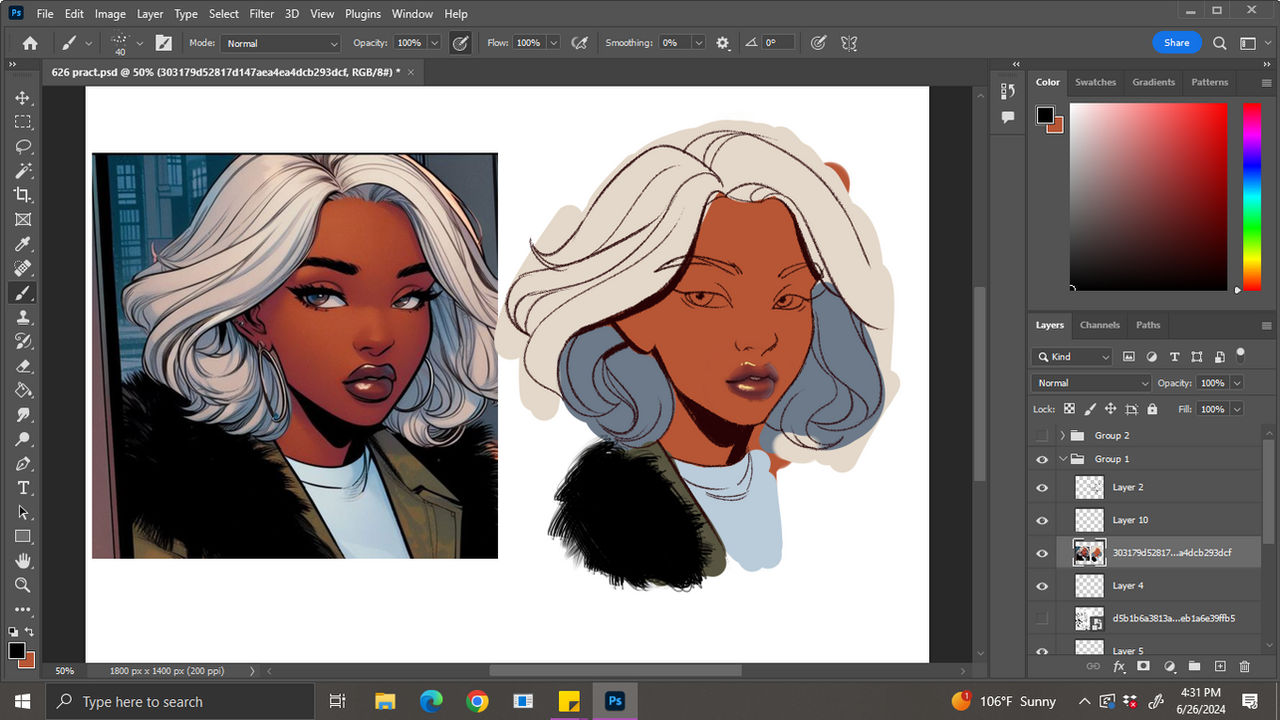Select the Lasso tool
Image resolution: width=1280 pixels, height=720 pixels.
point(22,146)
